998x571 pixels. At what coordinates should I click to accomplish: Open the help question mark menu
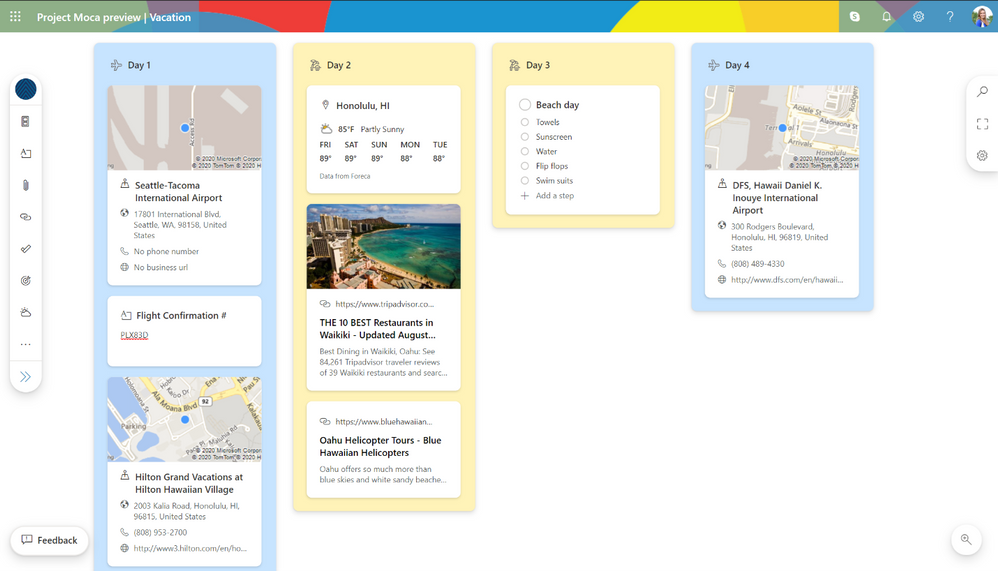click(950, 17)
